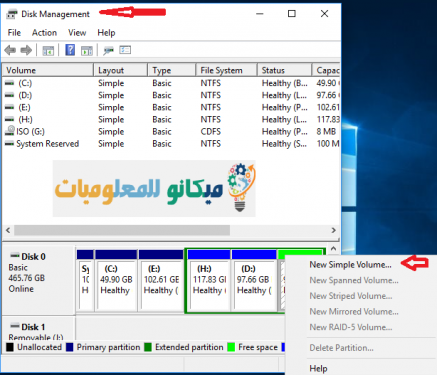Open the Help menu in menu bar
This screenshot has width=437, height=375.
[x=106, y=33]
